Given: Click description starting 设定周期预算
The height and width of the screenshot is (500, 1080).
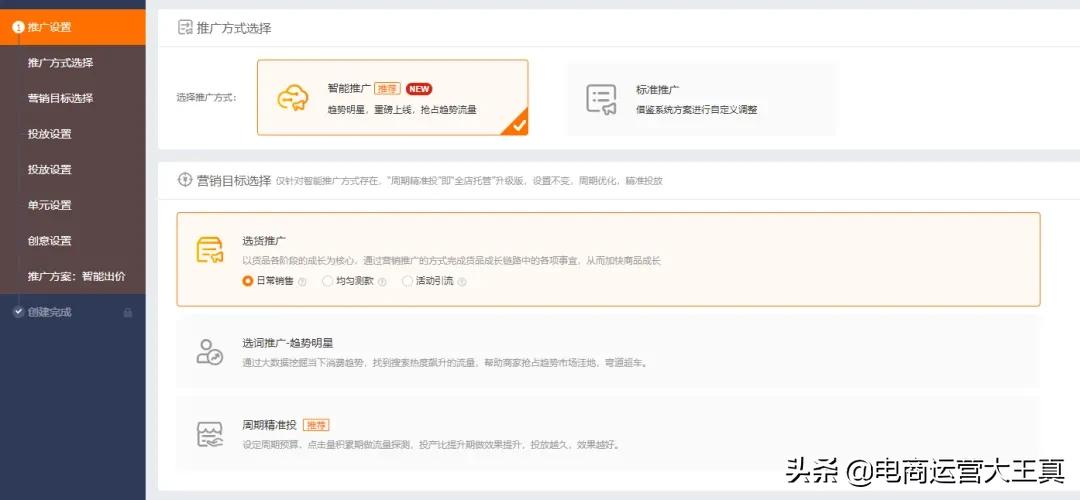Looking at the screenshot, I should pyautogui.click(x=431, y=445).
